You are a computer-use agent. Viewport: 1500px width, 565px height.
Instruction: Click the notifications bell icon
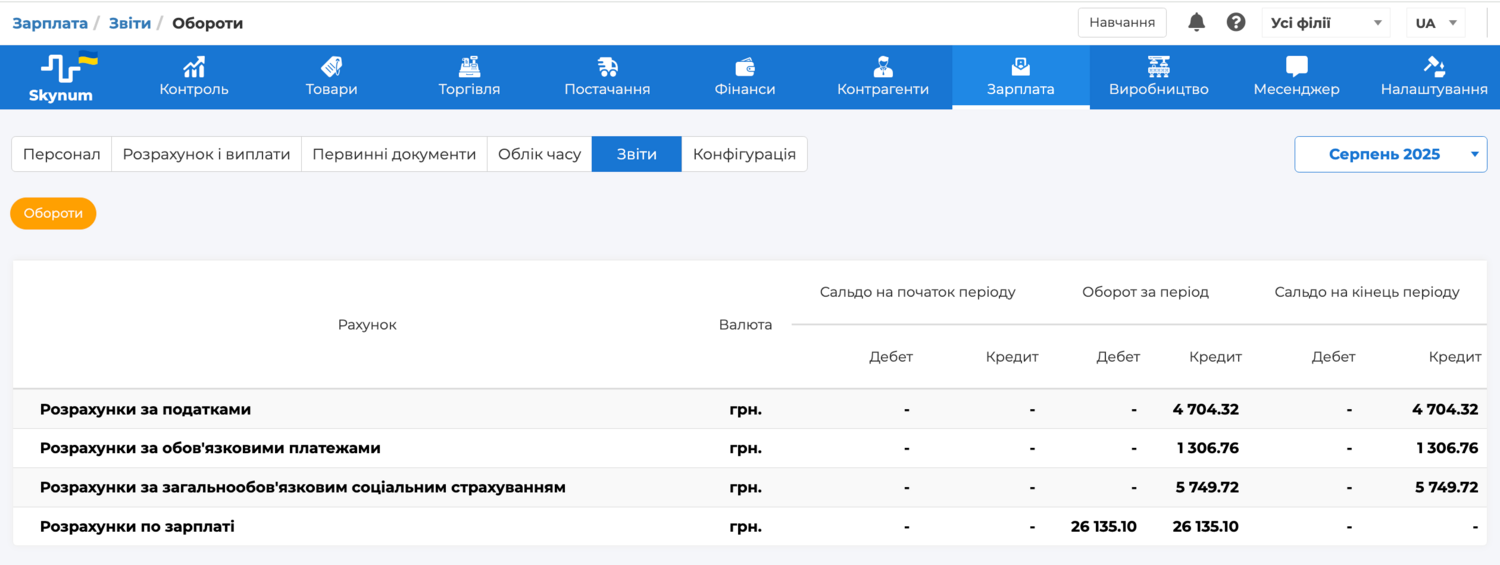pyautogui.click(x=1196, y=22)
